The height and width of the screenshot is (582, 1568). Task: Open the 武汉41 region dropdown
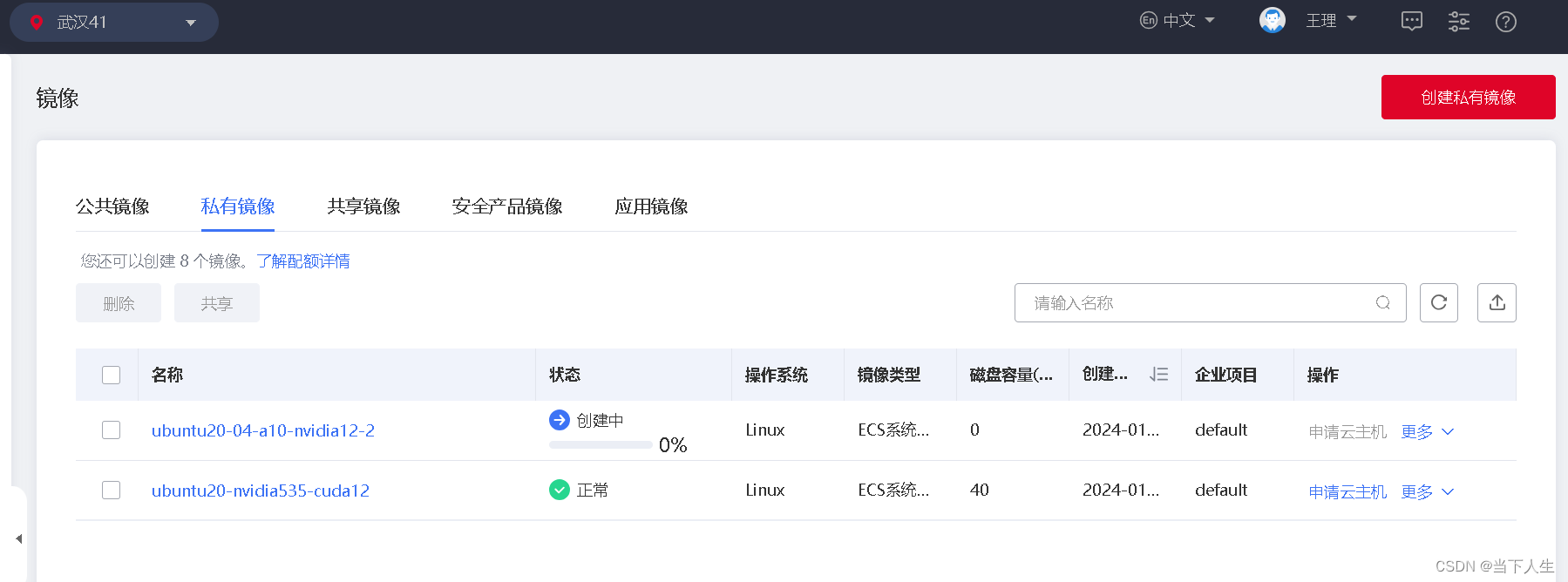pos(114,22)
